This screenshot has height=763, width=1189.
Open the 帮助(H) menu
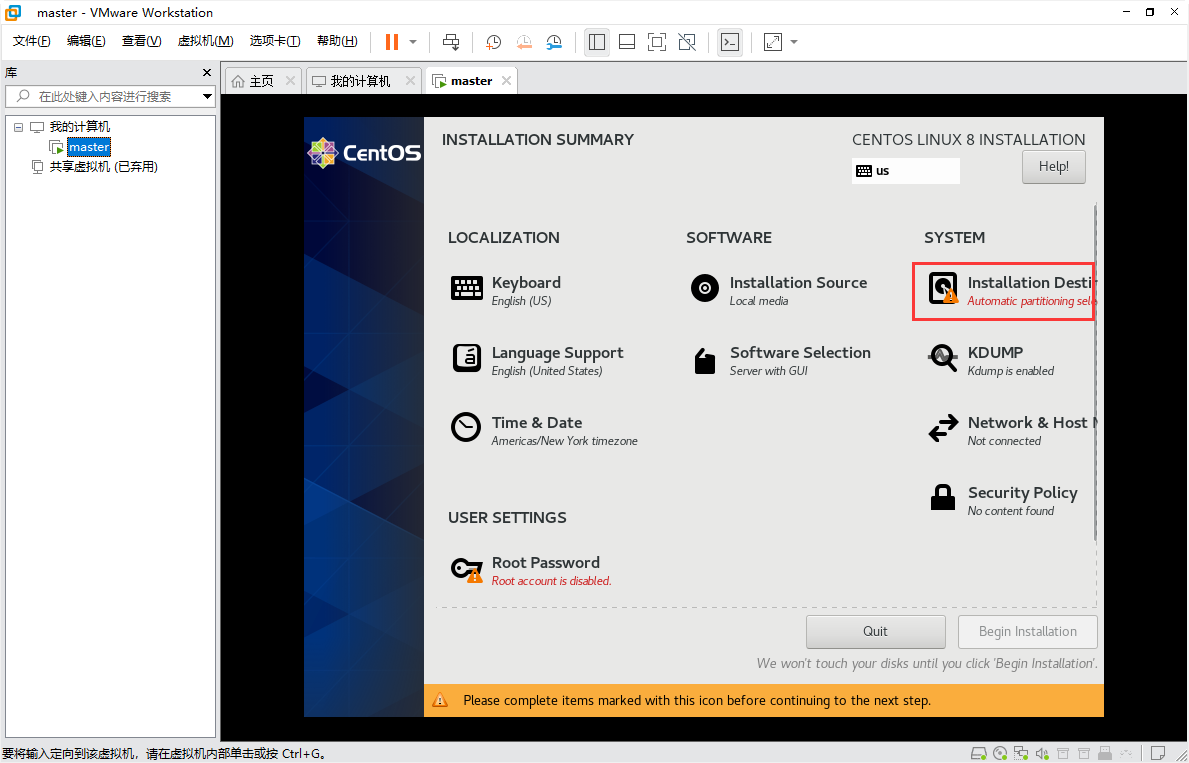[x=337, y=41]
